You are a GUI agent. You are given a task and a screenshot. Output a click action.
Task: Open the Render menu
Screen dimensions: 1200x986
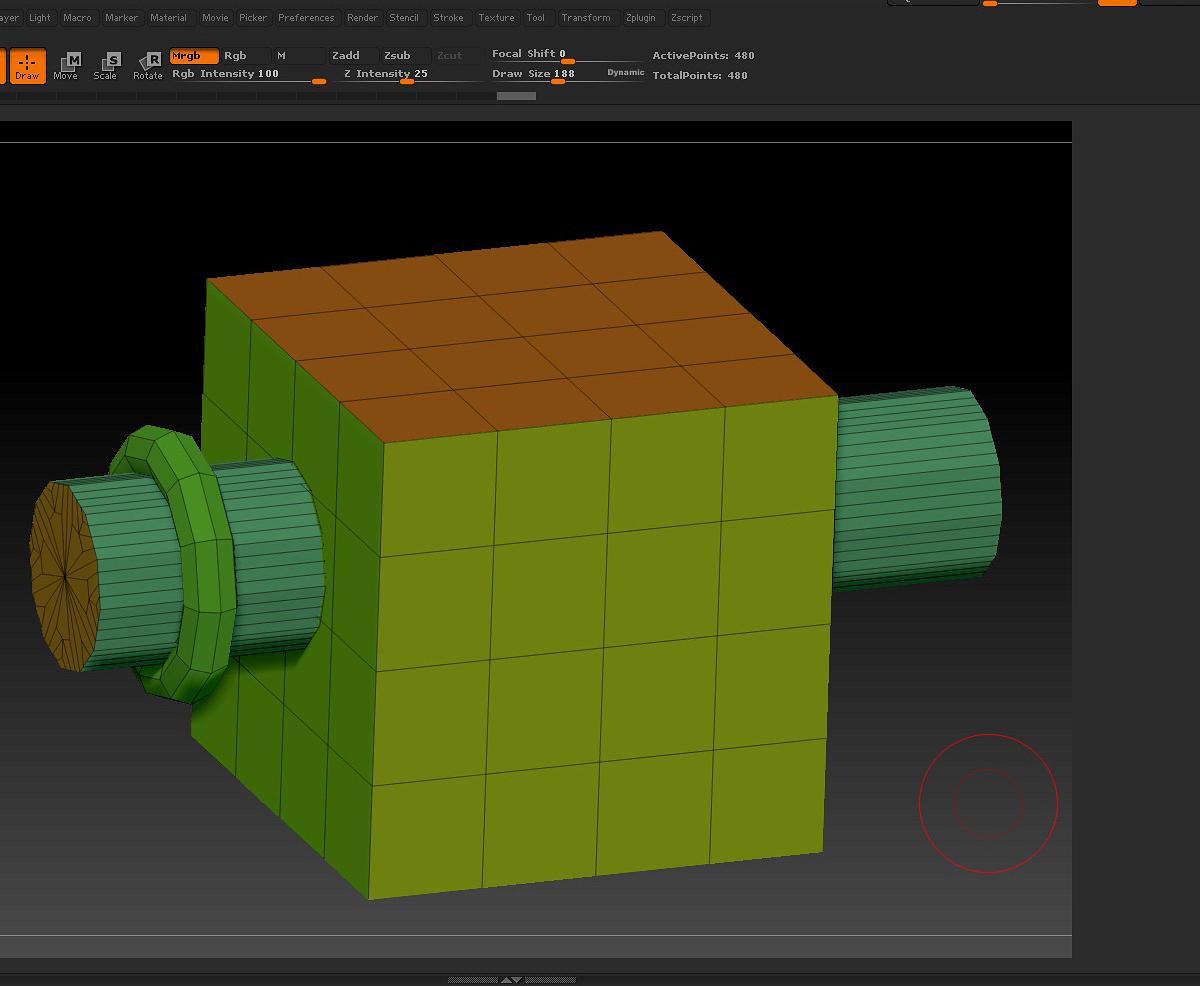pyautogui.click(x=363, y=18)
